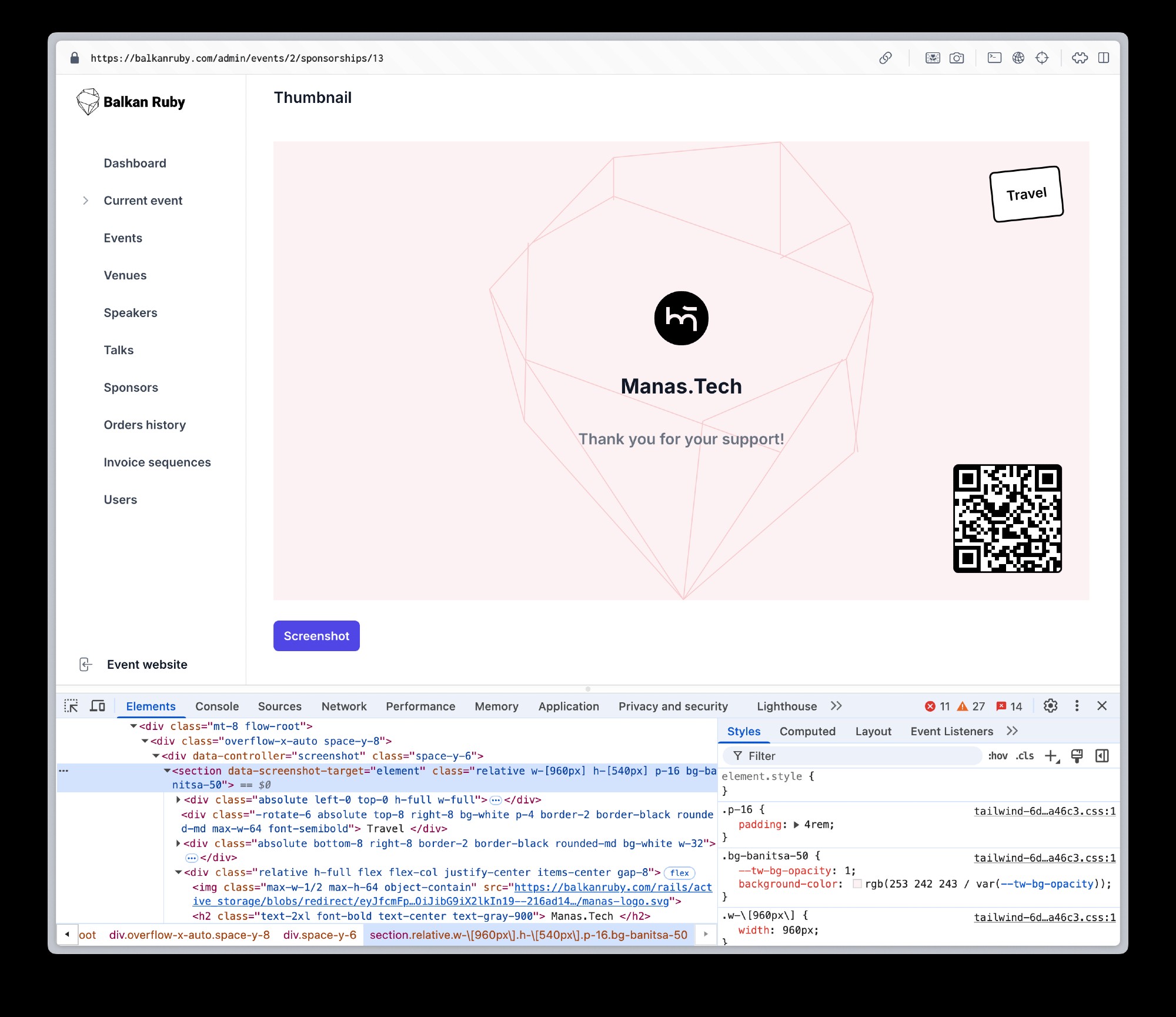This screenshot has width=1176, height=1017.
Task: Toggle device toolbar emulation icon
Action: tap(98, 706)
